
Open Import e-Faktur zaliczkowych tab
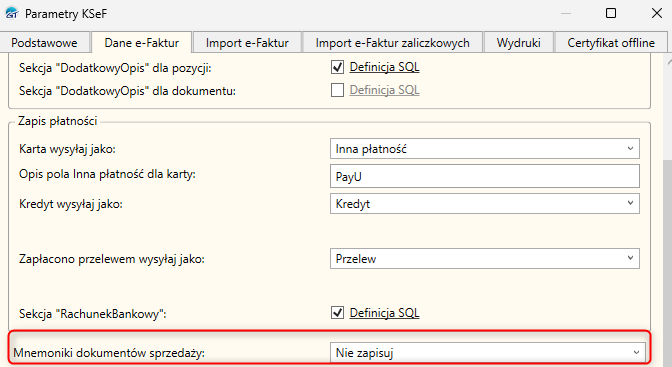click(x=393, y=43)
